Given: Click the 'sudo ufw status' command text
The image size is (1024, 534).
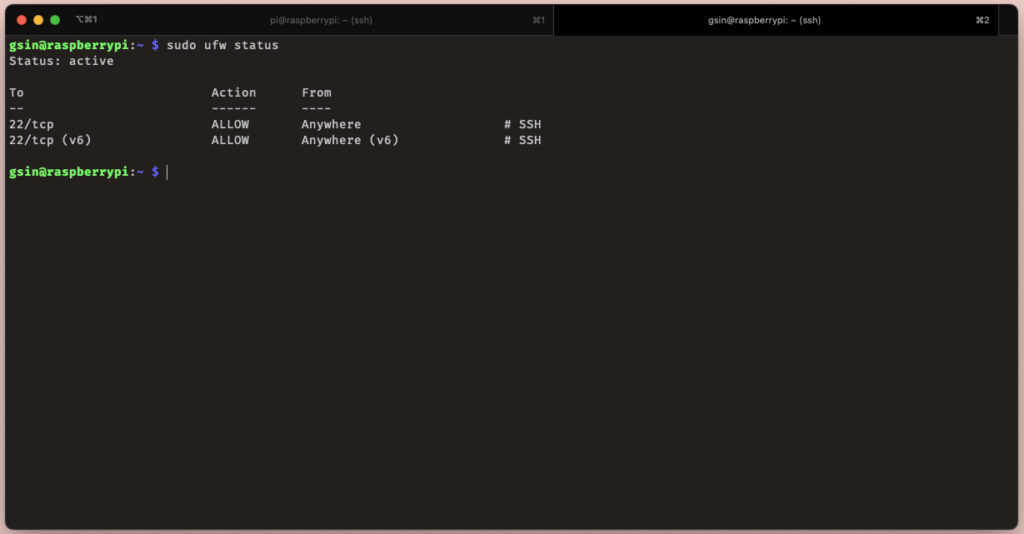Looking at the screenshot, I should pos(223,45).
